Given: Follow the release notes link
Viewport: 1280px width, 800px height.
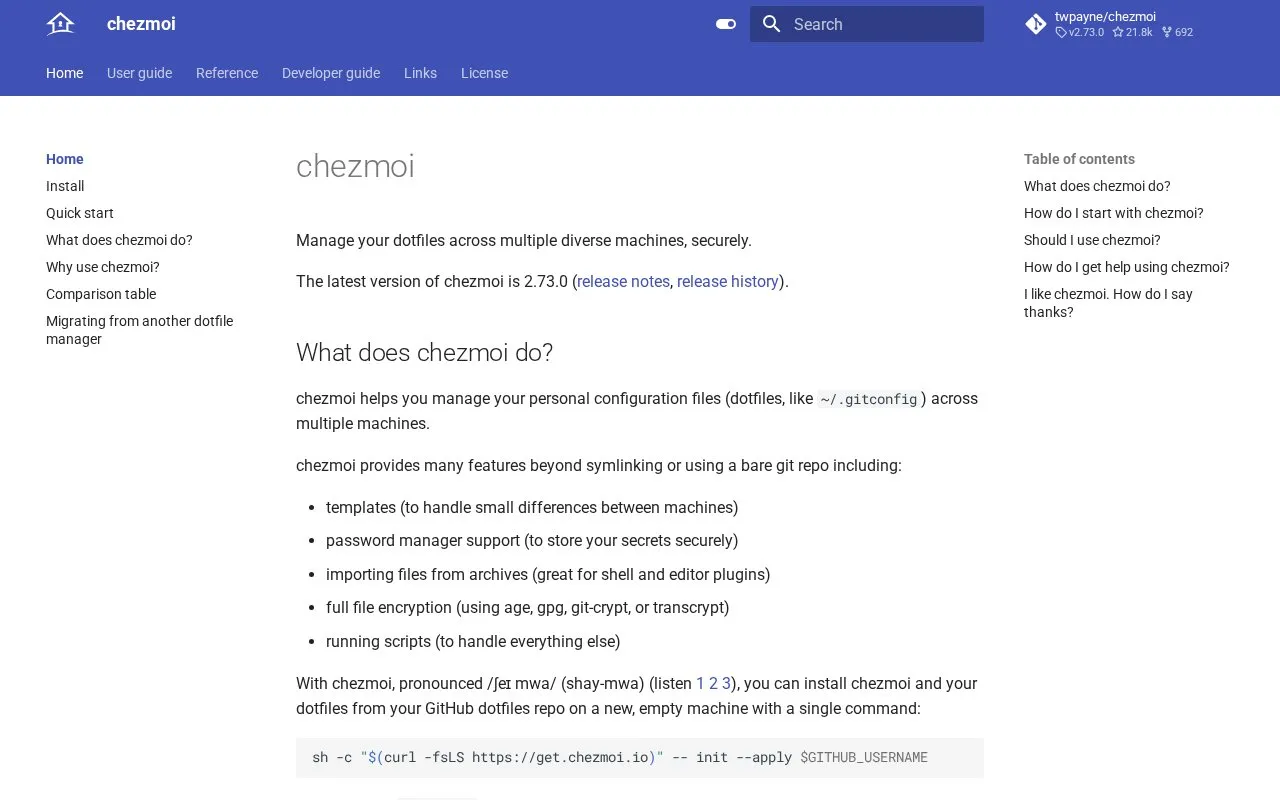Looking at the screenshot, I should point(623,282).
